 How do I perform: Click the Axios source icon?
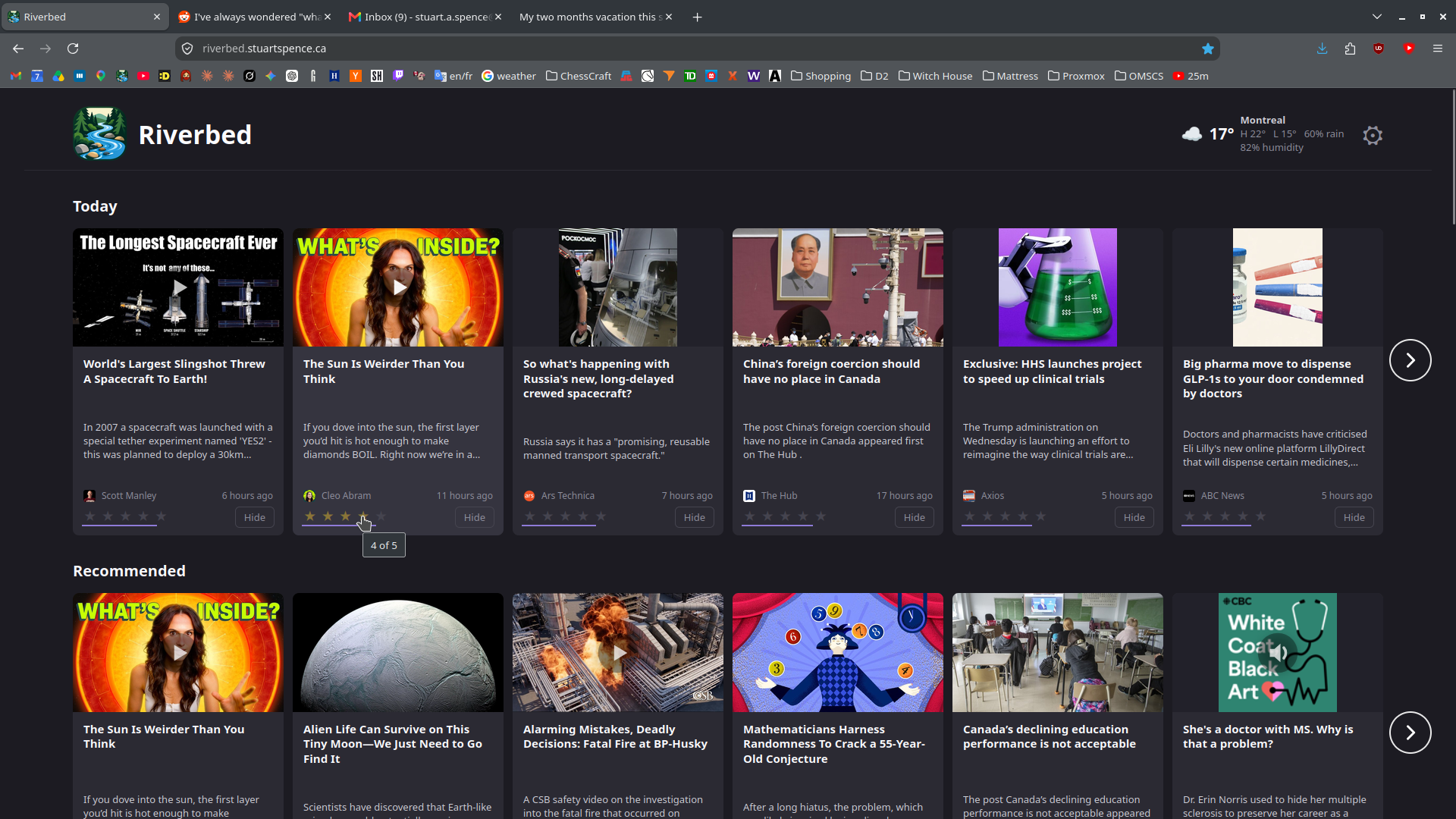tap(969, 496)
